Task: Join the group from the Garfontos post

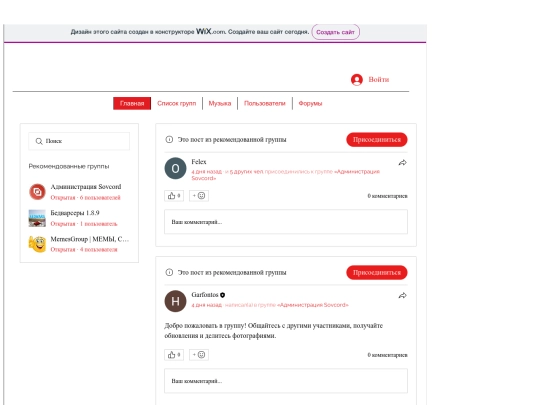Action: pyautogui.click(x=377, y=272)
